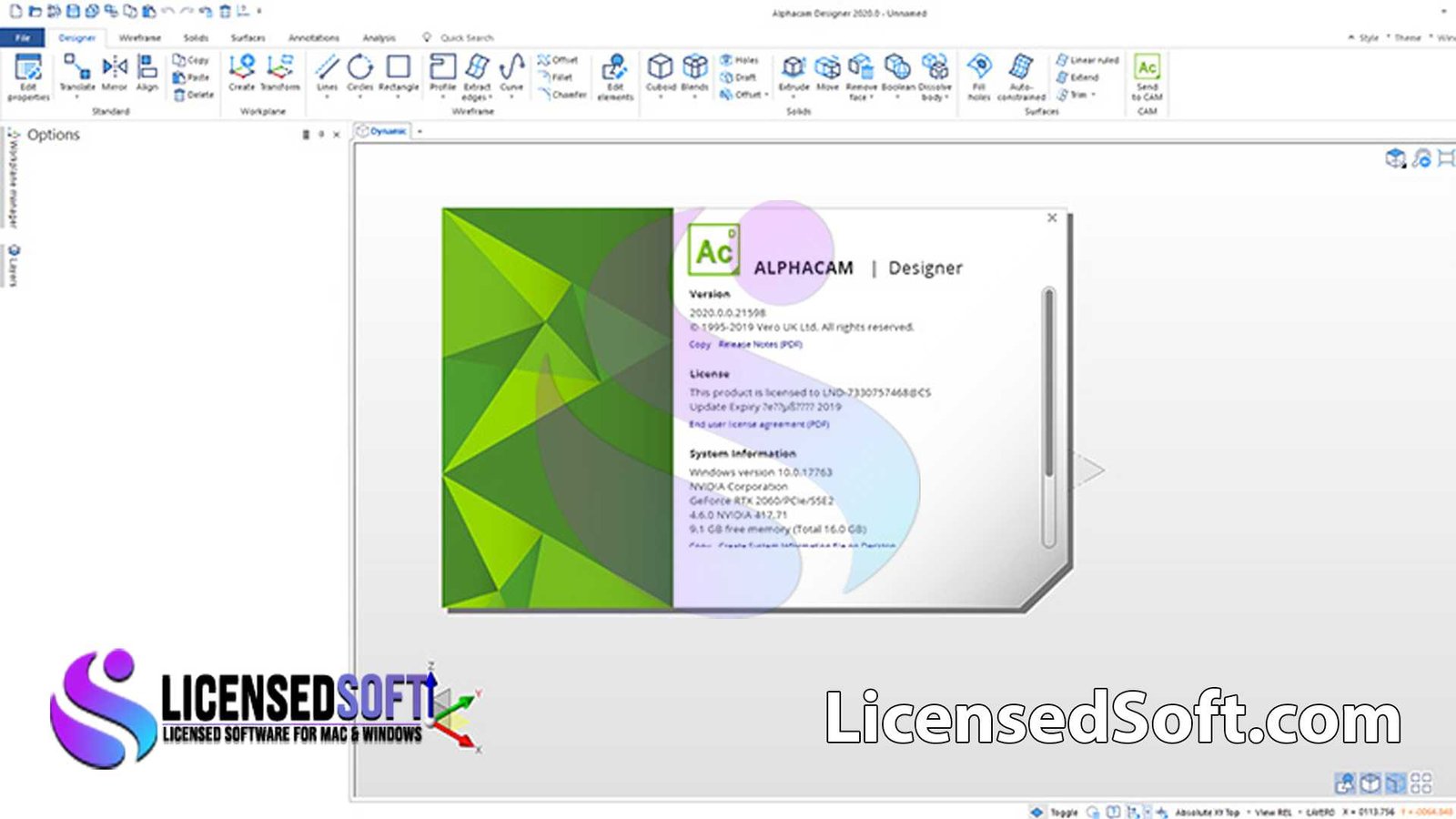Open the Workplane manager side panel
The width and height of the screenshot is (1456, 819).
coord(13,178)
